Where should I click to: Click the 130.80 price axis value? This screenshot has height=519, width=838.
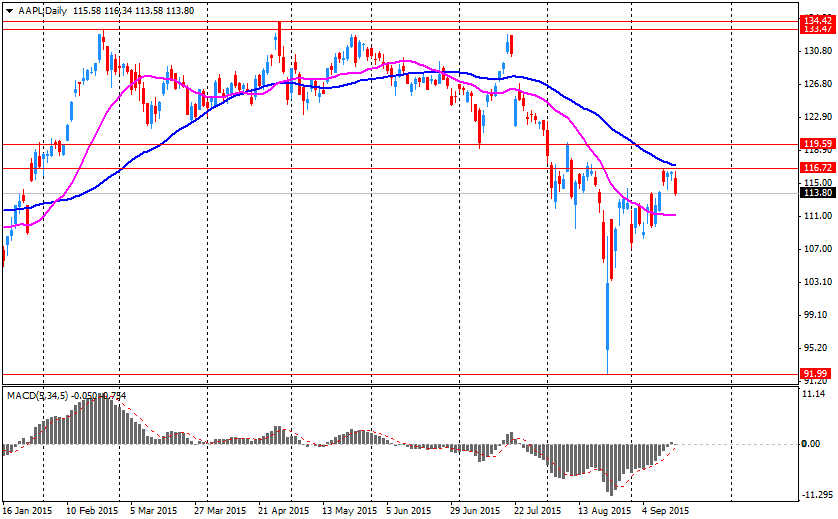(x=820, y=51)
